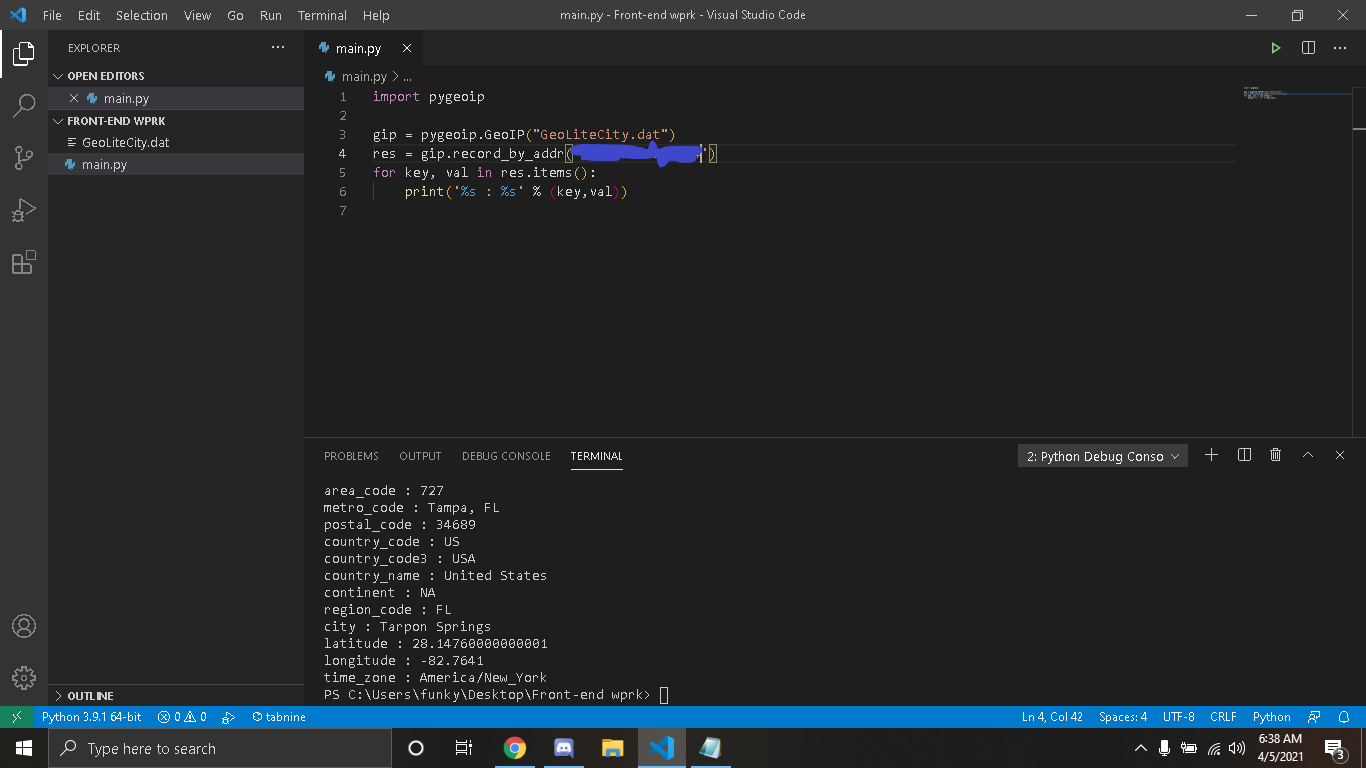This screenshot has width=1366, height=768.
Task: Toggle the Explorer view icon
Action: (x=24, y=53)
